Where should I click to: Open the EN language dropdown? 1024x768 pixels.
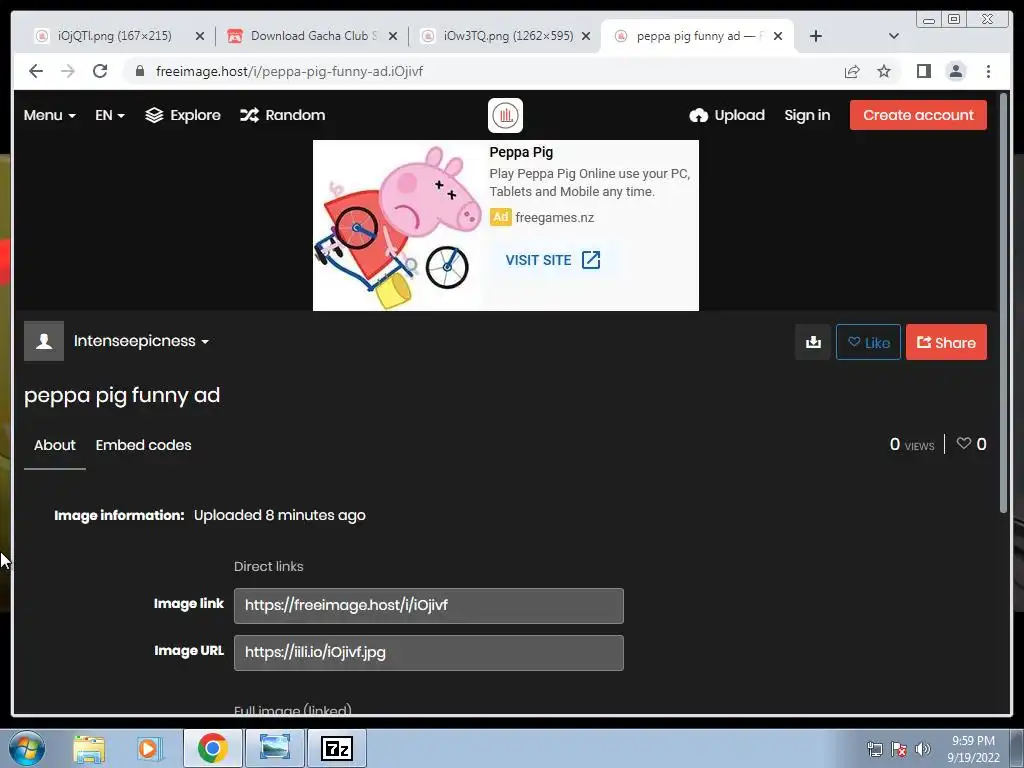(110, 115)
